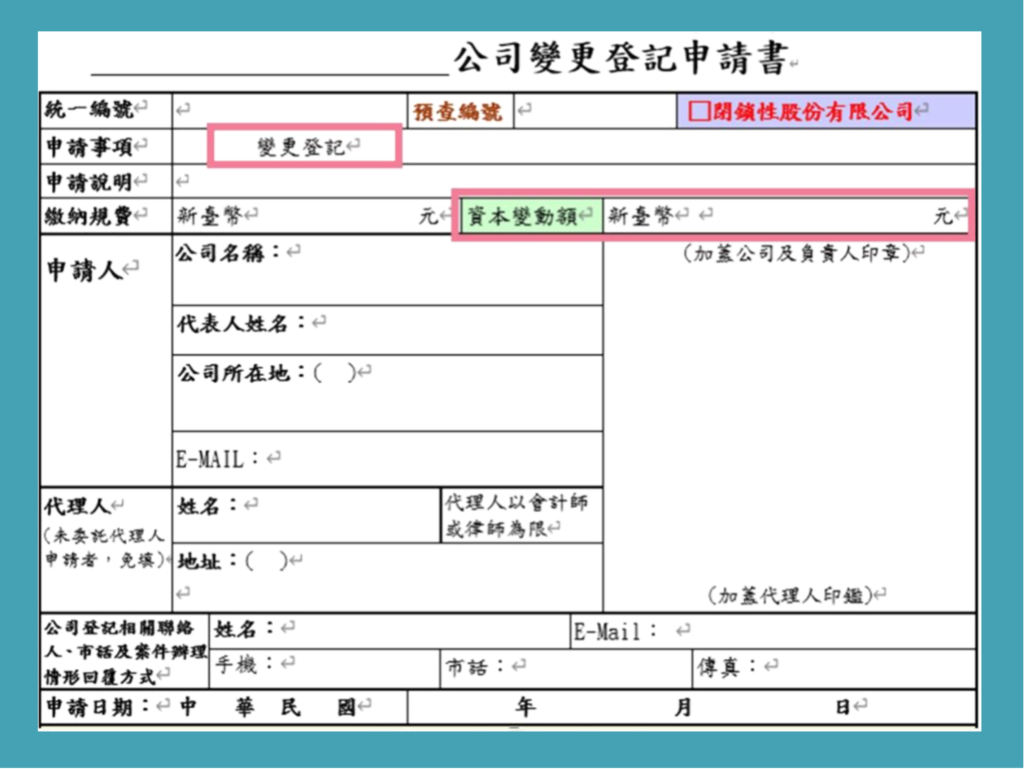
Task: Click the 統一編號 input cell
Action: pyautogui.click(x=290, y=111)
